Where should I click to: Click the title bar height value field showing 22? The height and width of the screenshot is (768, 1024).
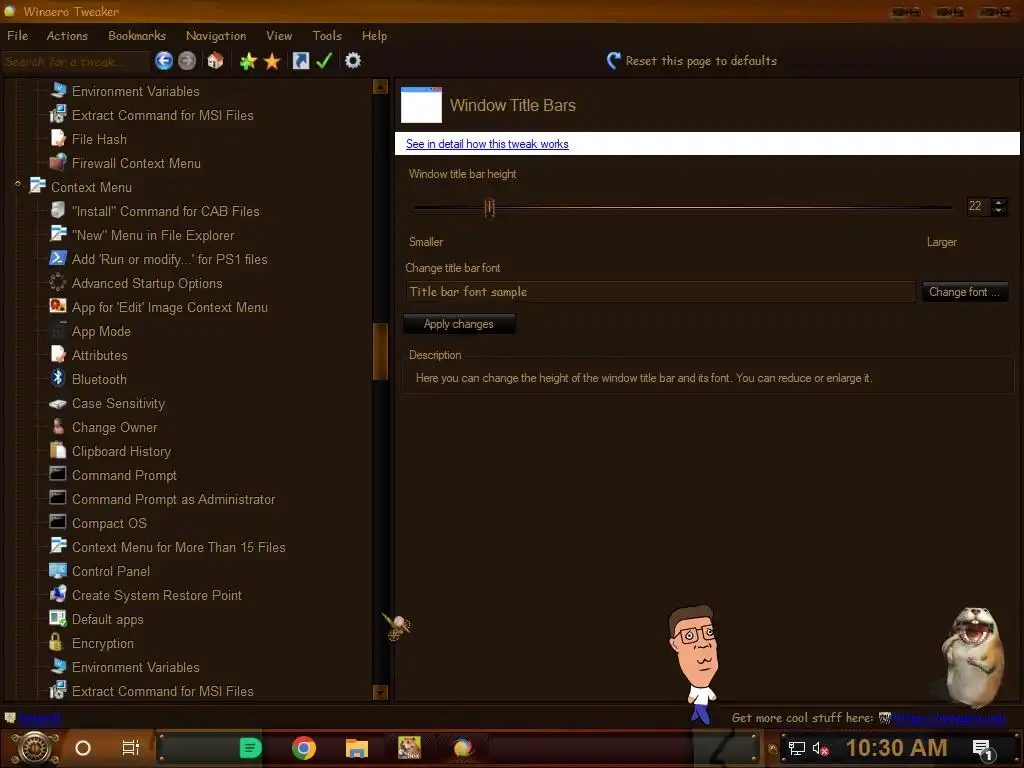(978, 206)
